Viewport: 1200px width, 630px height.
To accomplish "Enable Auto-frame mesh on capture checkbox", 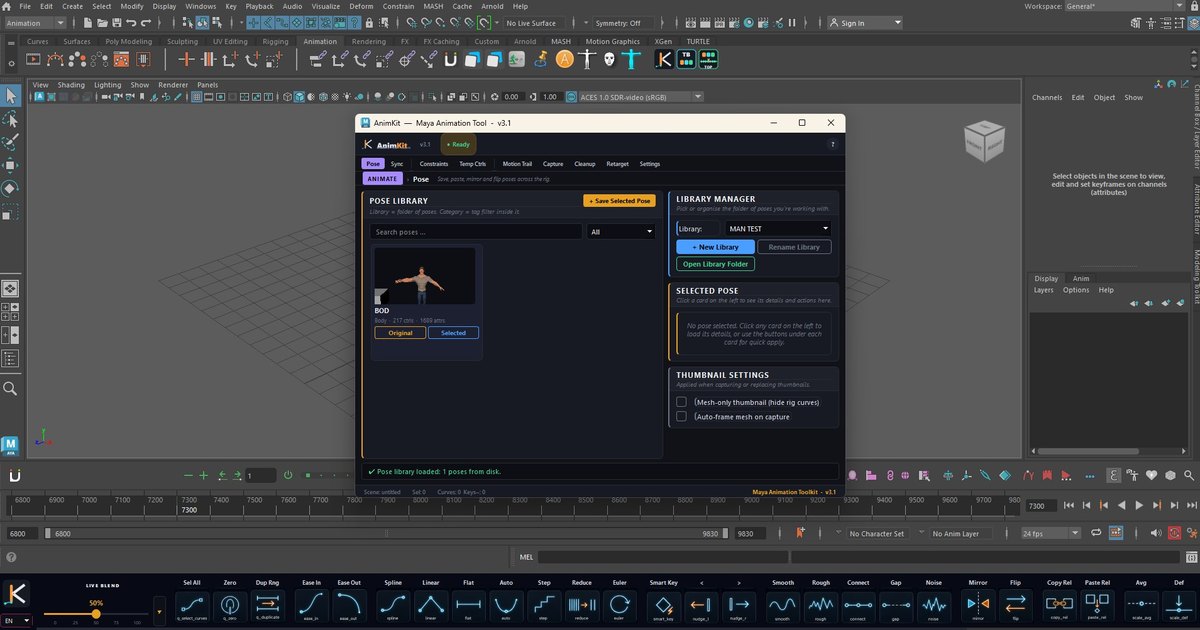I will pos(682,416).
